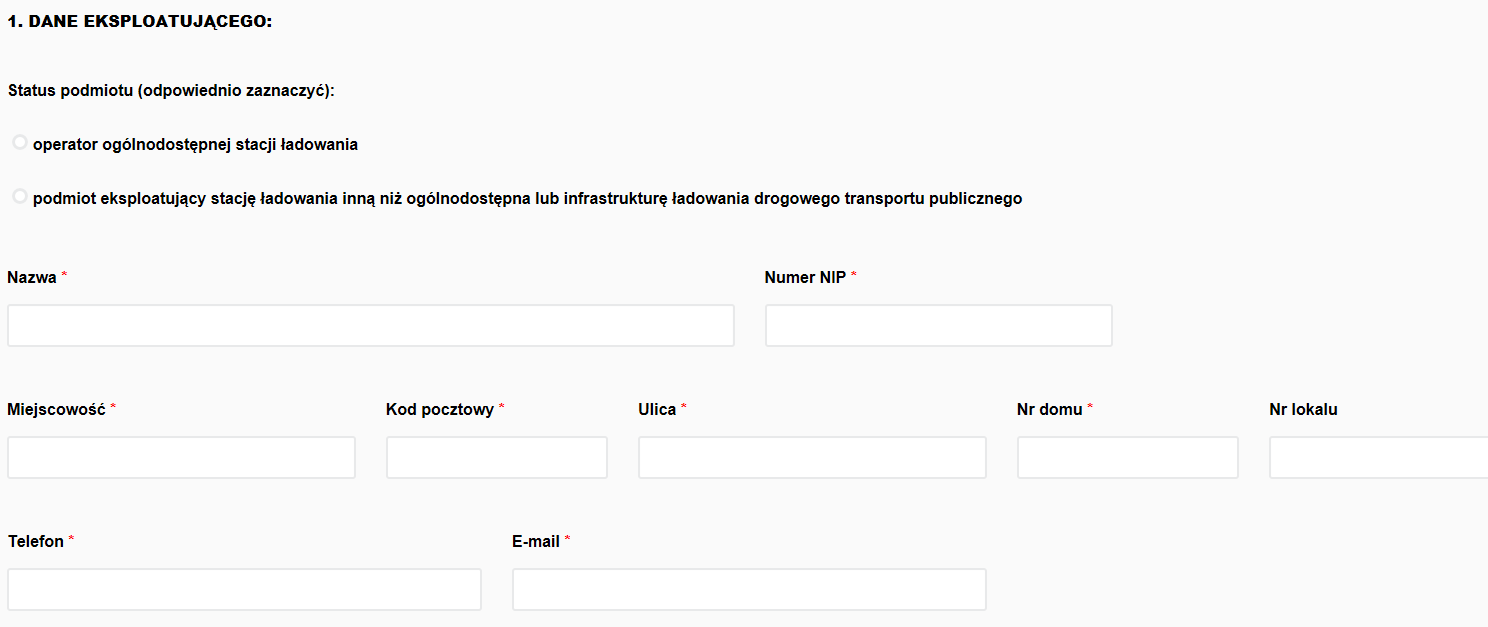Click into the Numer NIP input box
Viewport: 1488px width, 627px height.
click(x=938, y=326)
